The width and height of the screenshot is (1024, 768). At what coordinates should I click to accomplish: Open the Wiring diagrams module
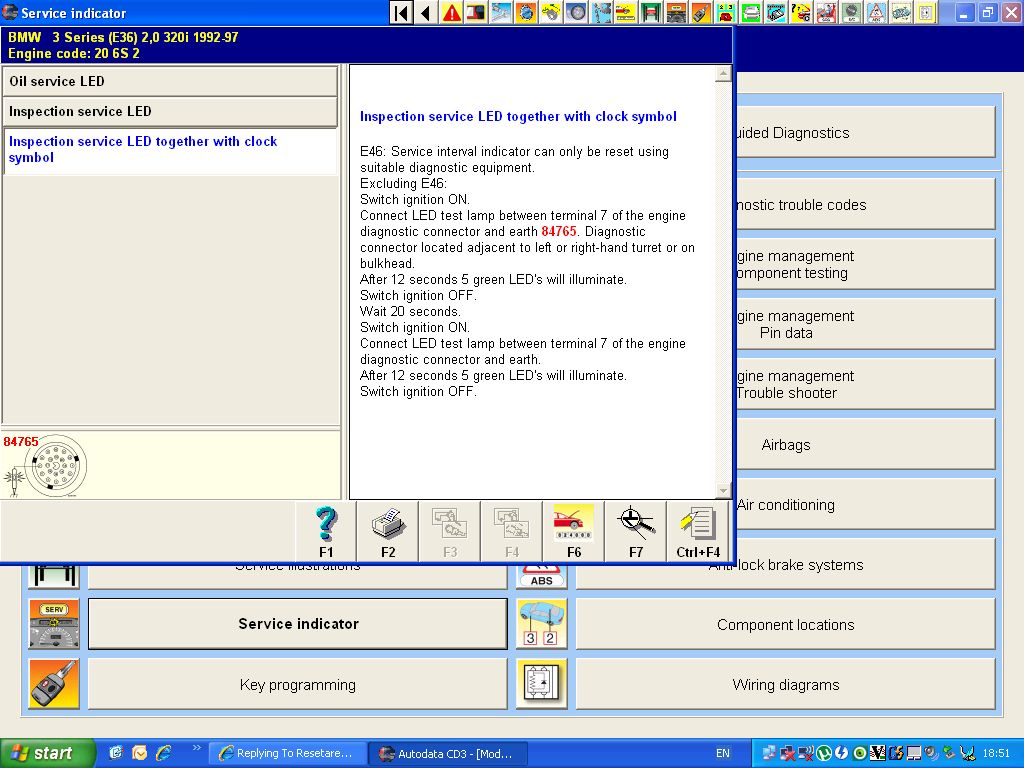(785, 684)
